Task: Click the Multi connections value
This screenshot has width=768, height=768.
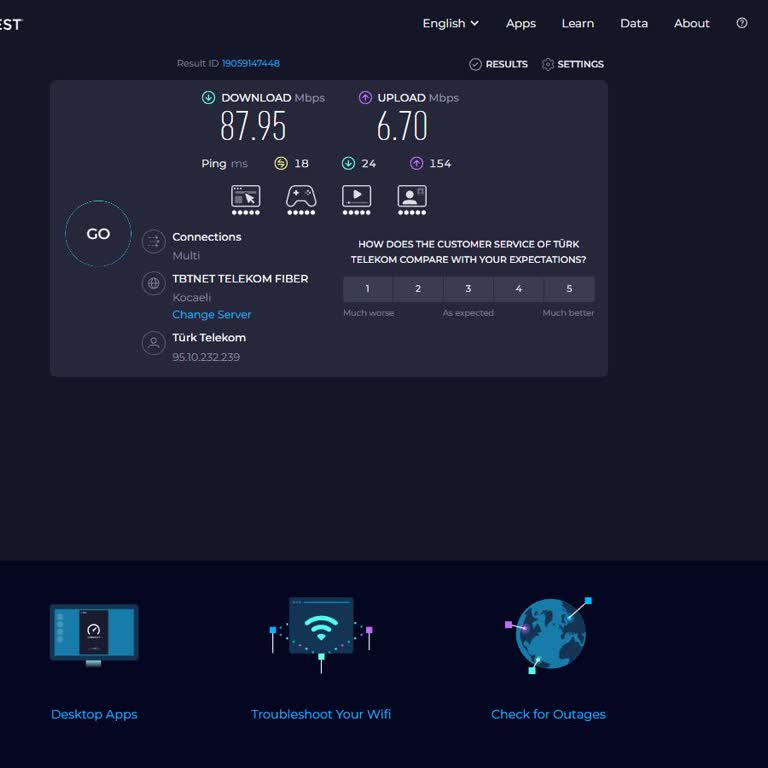Action: [186, 256]
